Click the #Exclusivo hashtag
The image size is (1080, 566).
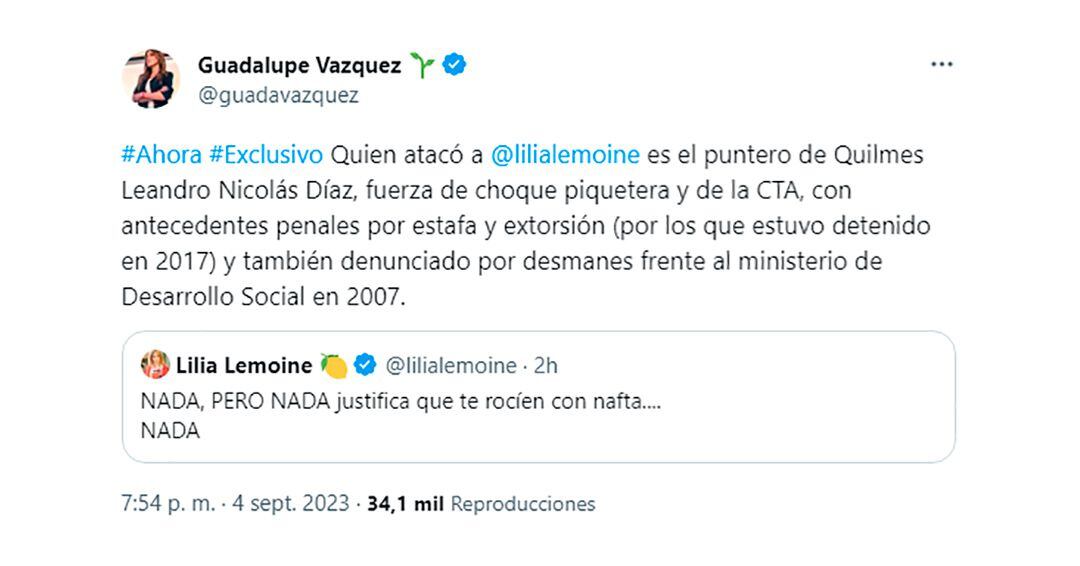pos(266,155)
